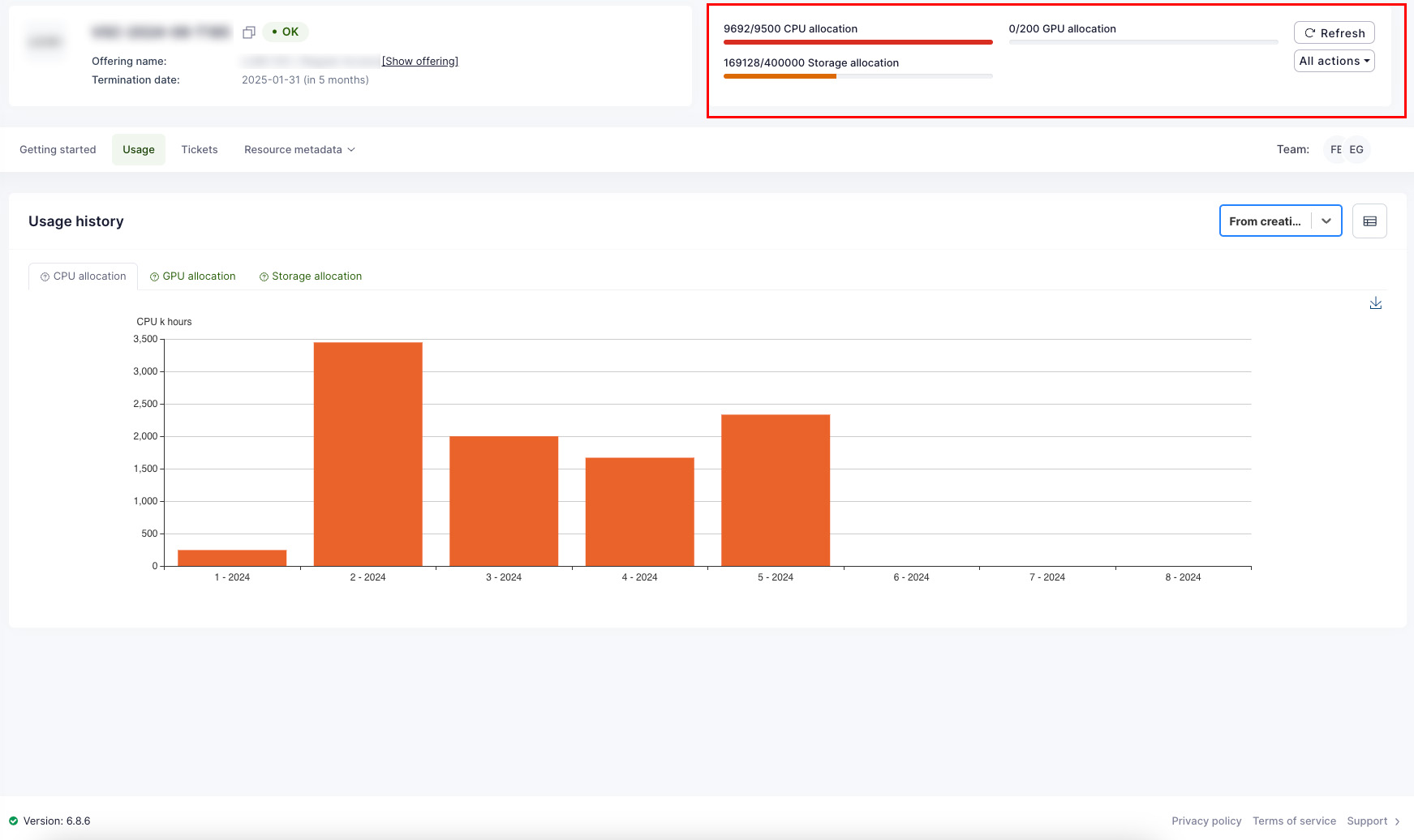The height and width of the screenshot is (840, 1414).
Task: Click the CPU allocation progress bar
Action: coord(857,42)
